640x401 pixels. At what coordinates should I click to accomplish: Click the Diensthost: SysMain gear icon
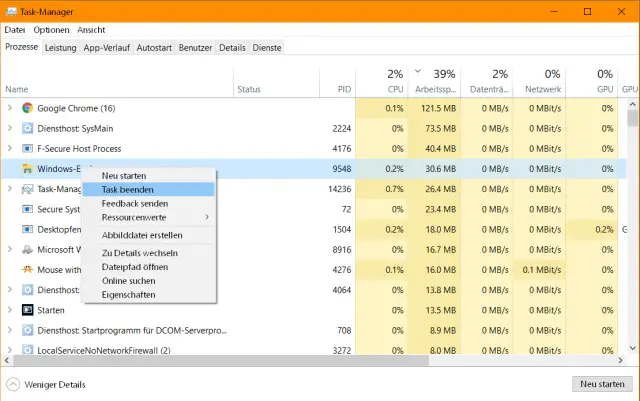tap(28, 128)
